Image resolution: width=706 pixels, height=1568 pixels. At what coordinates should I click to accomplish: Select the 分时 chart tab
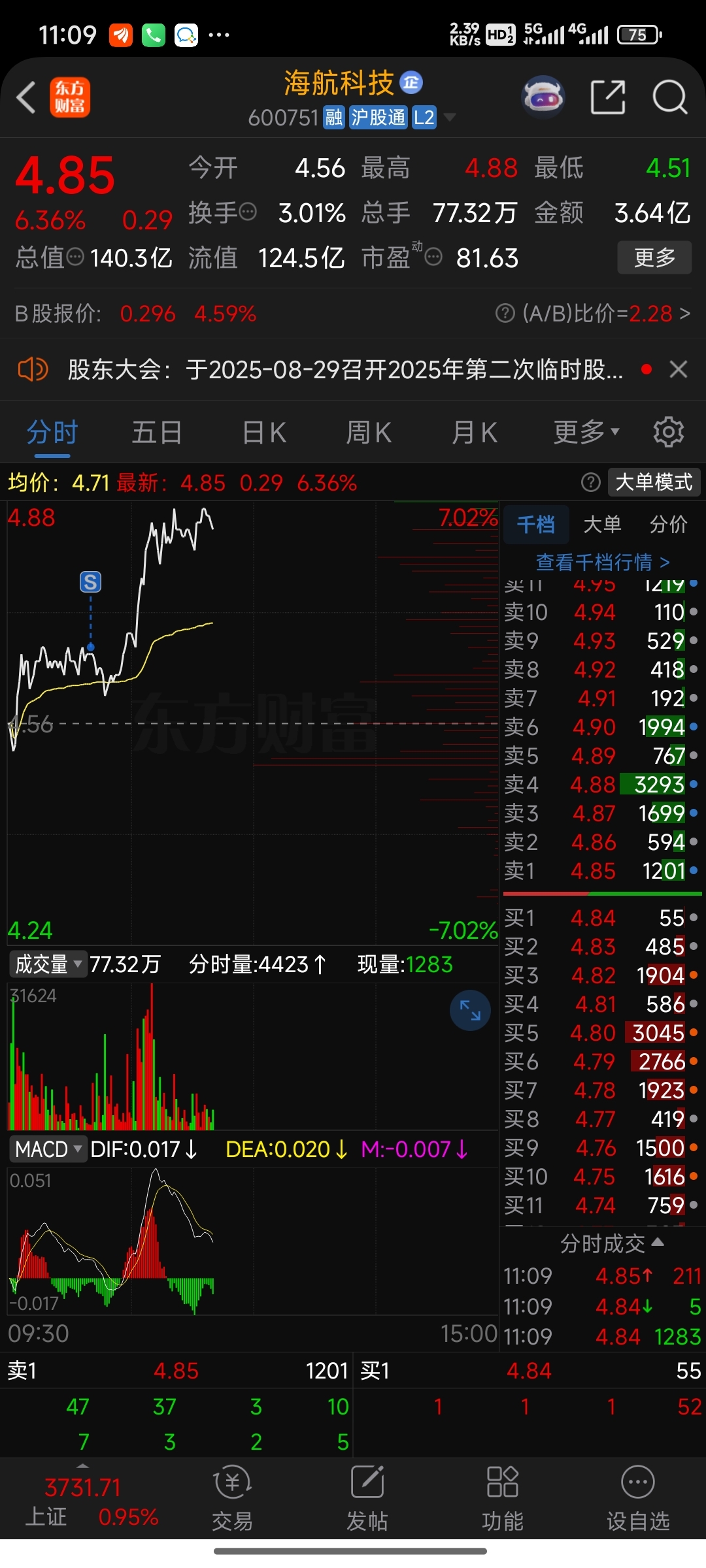(x=52, y=433)
